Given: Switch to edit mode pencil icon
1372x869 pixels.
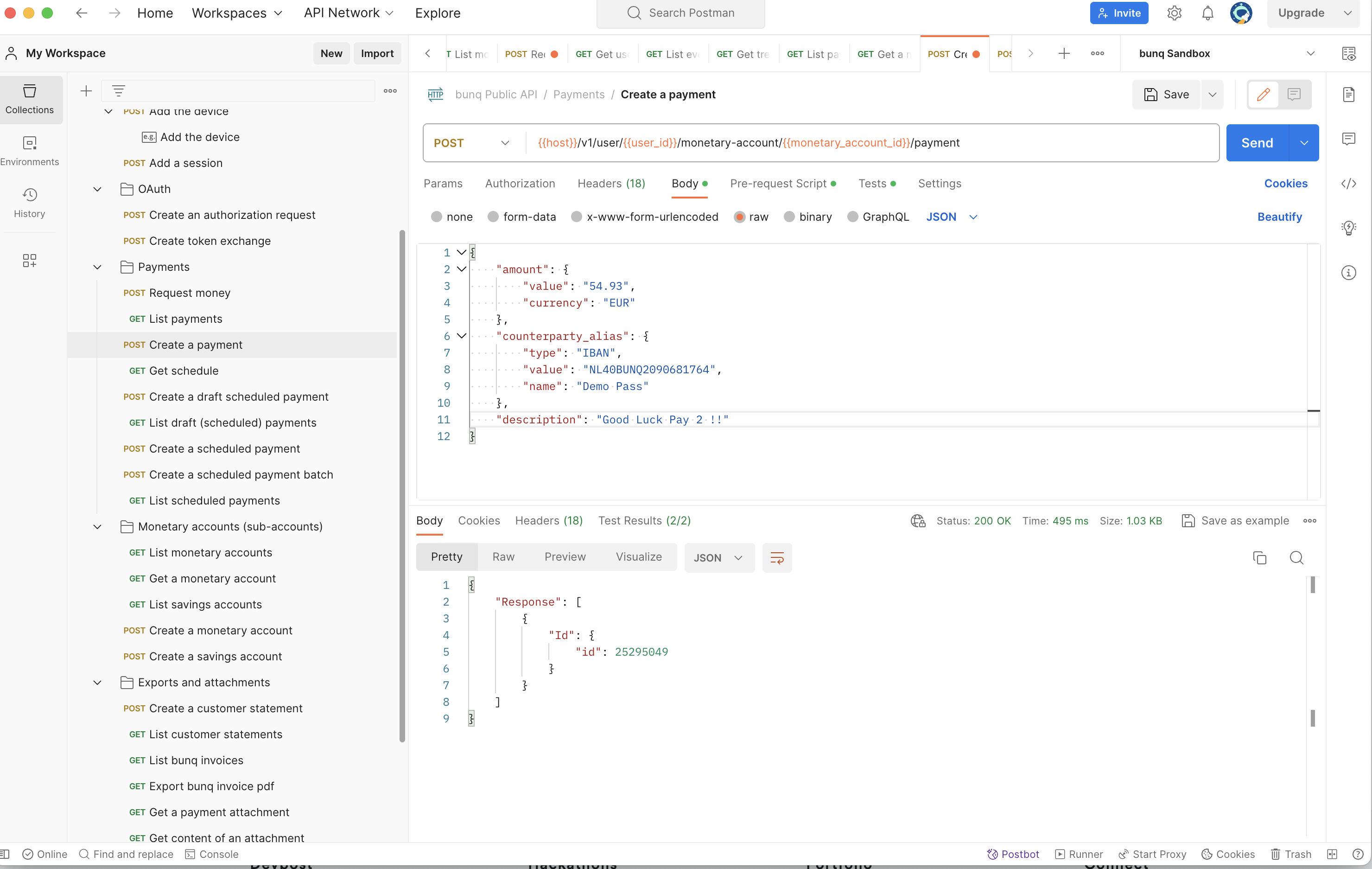Looking at the screenshot, I should point(1263,95).
